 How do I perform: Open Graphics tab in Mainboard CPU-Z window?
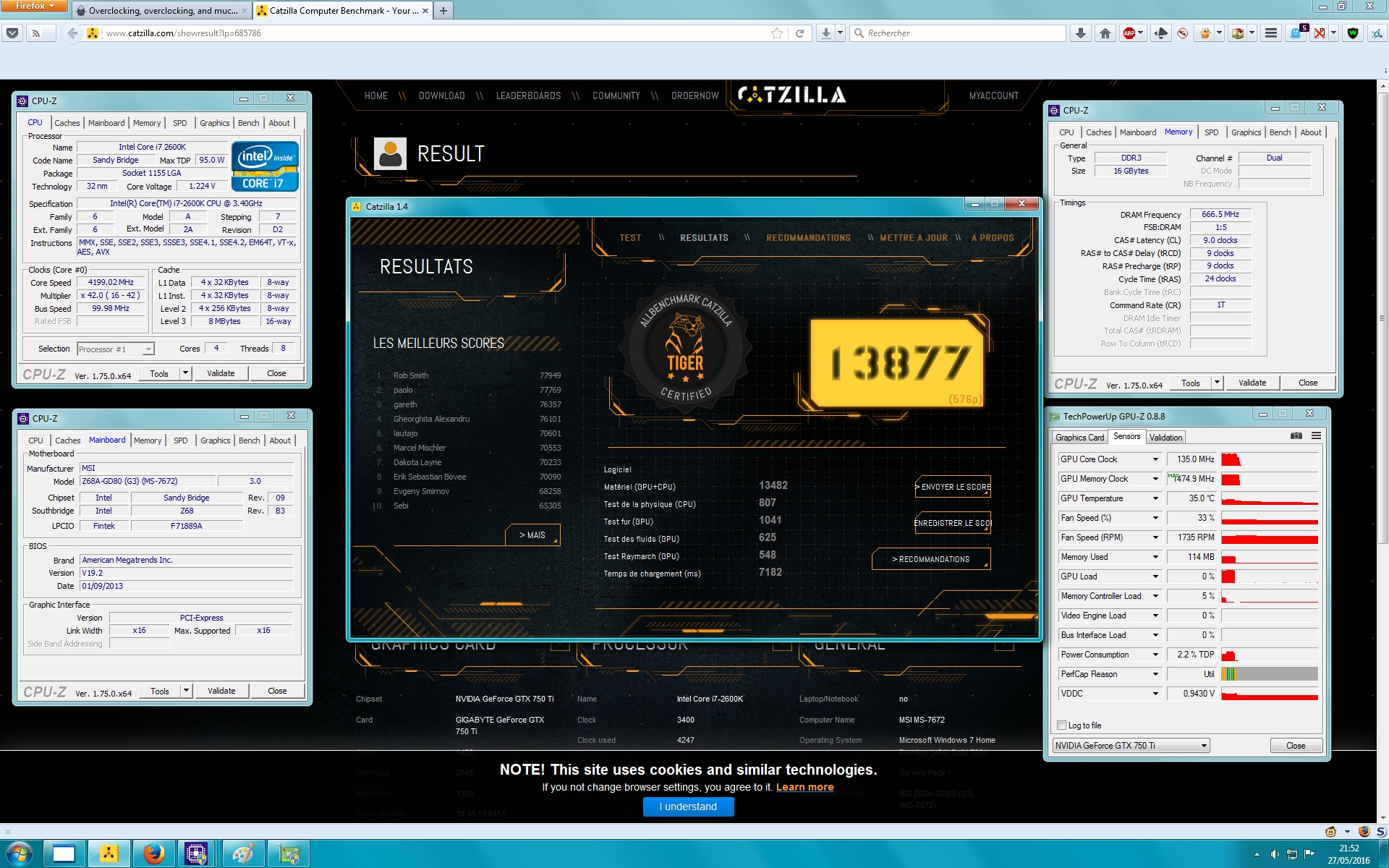coord(215,441)
